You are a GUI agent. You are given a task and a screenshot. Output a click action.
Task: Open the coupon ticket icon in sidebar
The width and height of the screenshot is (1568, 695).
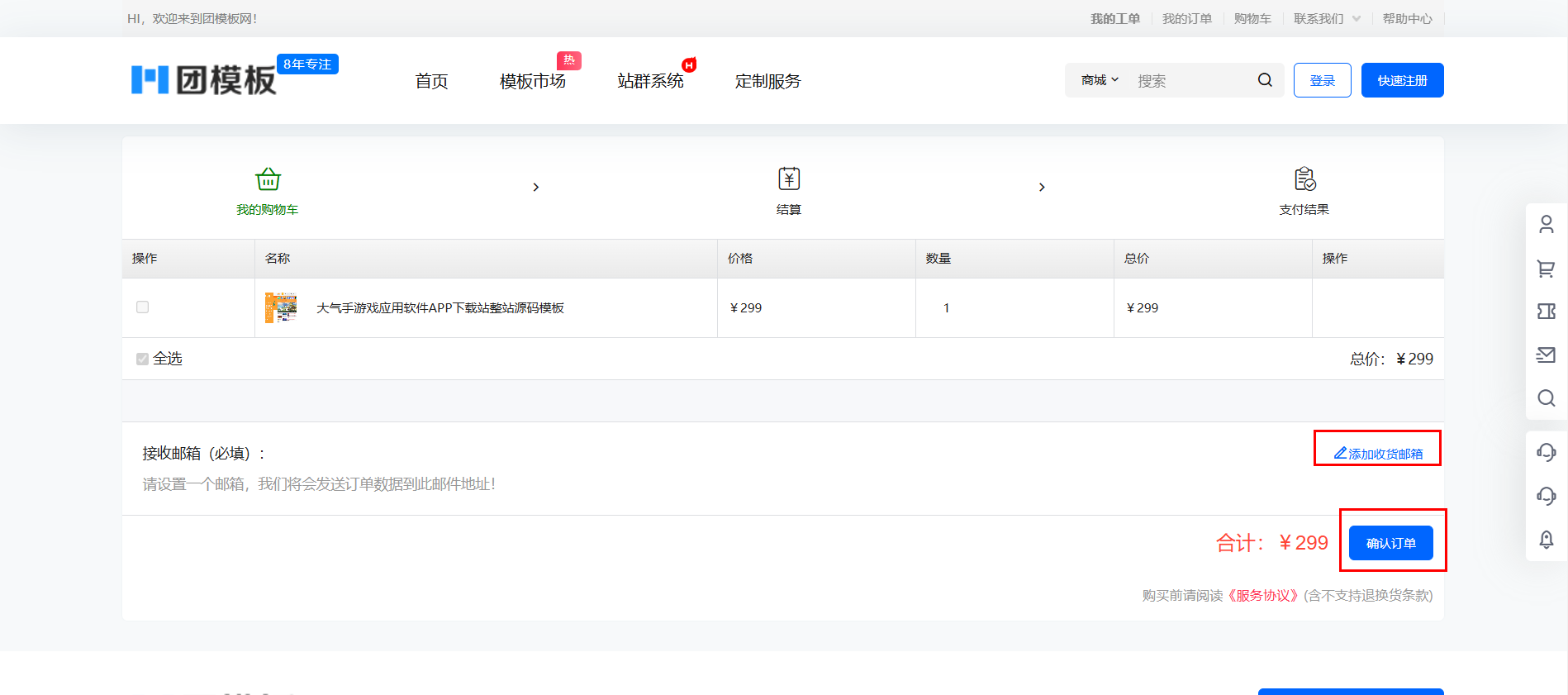[x=1546, y=312]
